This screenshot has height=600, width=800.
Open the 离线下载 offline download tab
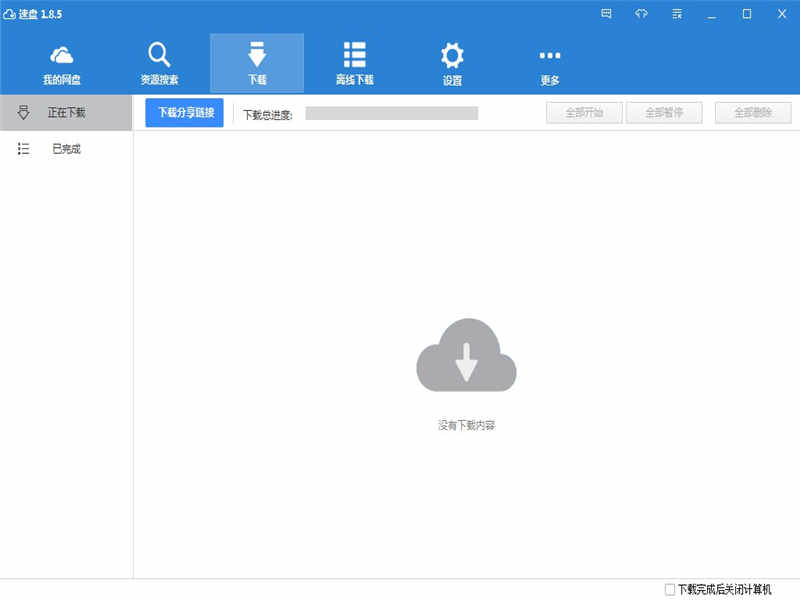click(x=355, y=64)
